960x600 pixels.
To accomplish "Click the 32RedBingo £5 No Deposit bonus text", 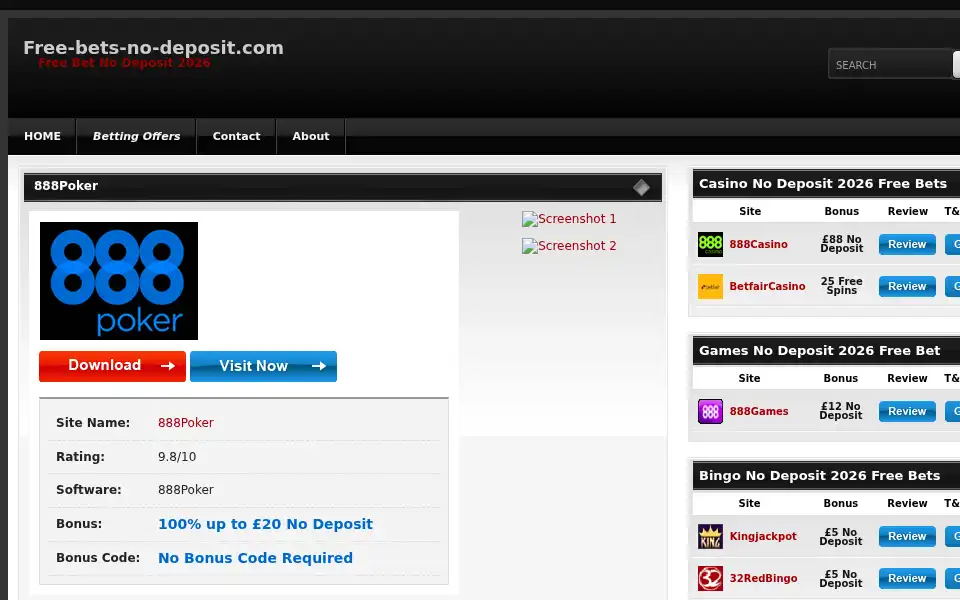I will click(x=841, y=579).
